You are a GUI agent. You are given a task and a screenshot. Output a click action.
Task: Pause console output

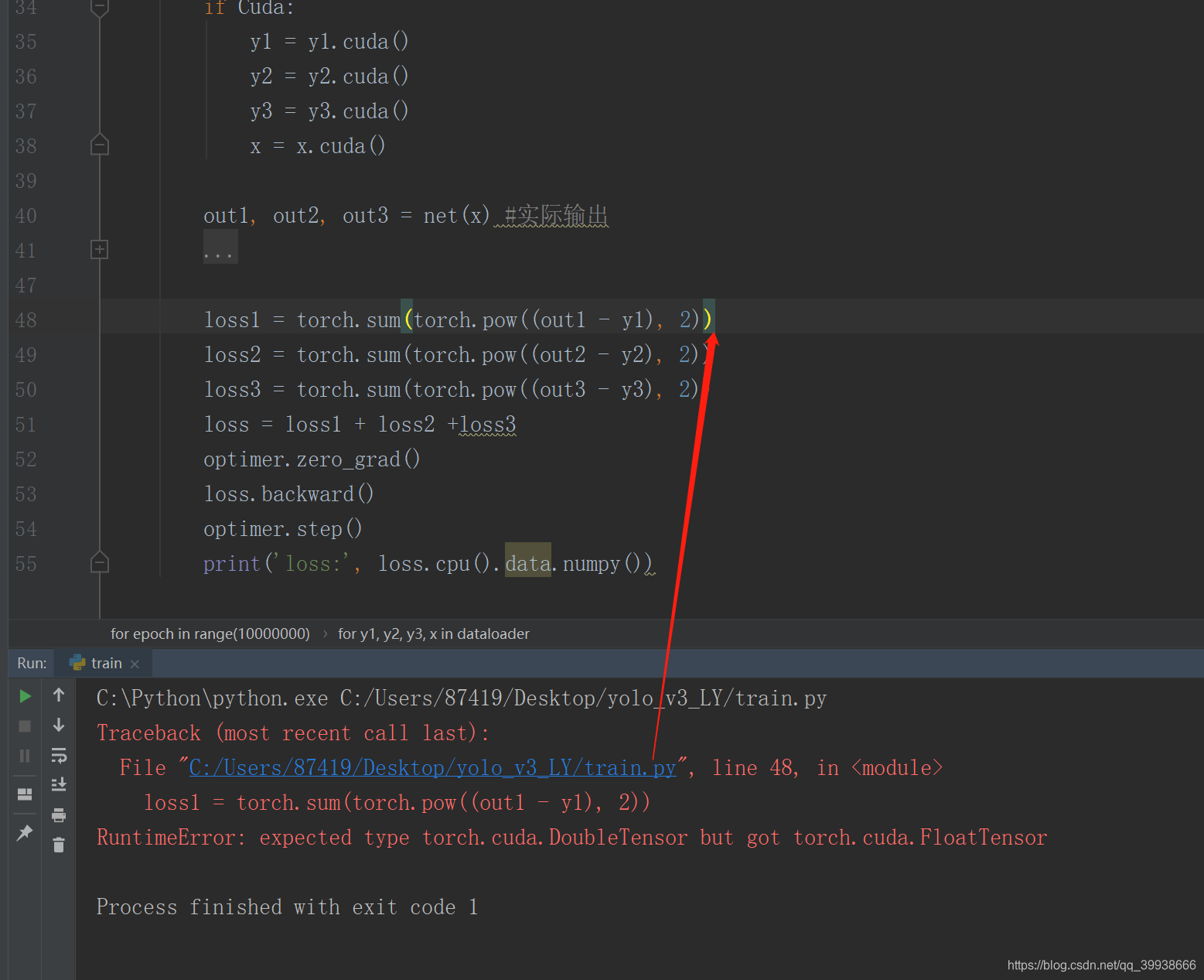point(24,756)
